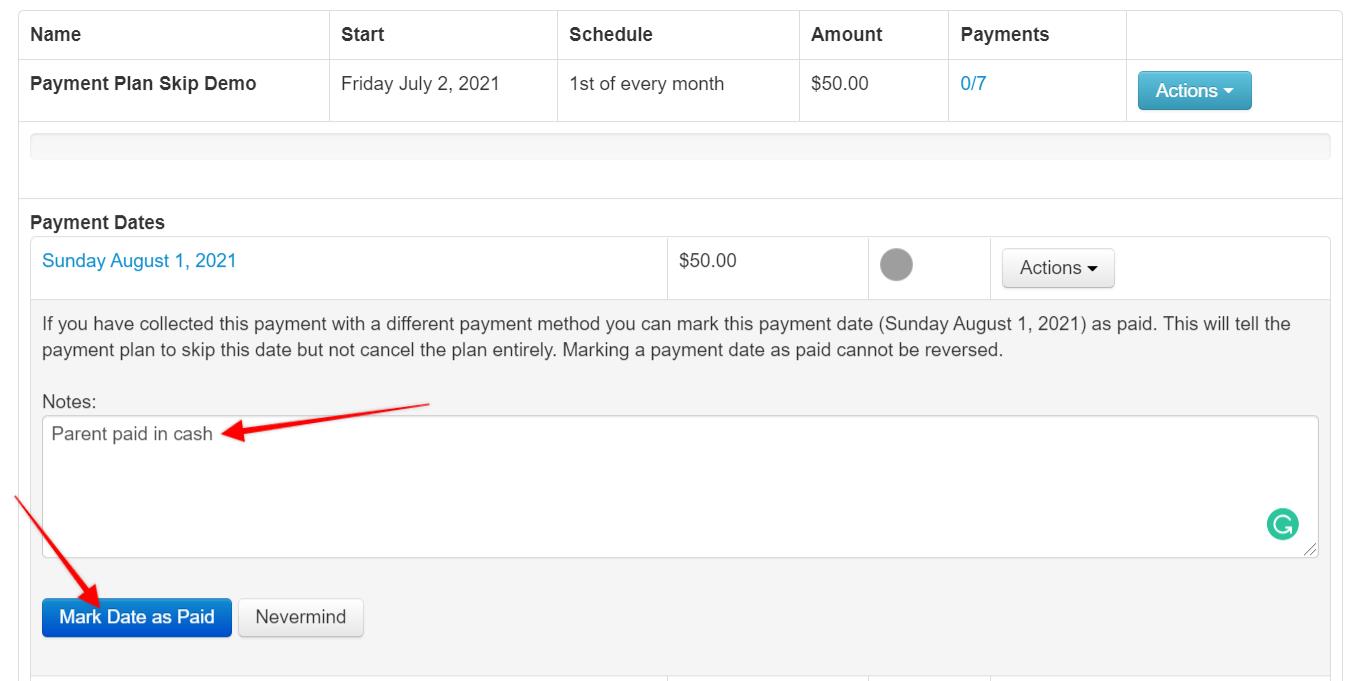Click the Mark Date as Paid button
This screenshot has height=681, width=1360.
pos(137,617)
